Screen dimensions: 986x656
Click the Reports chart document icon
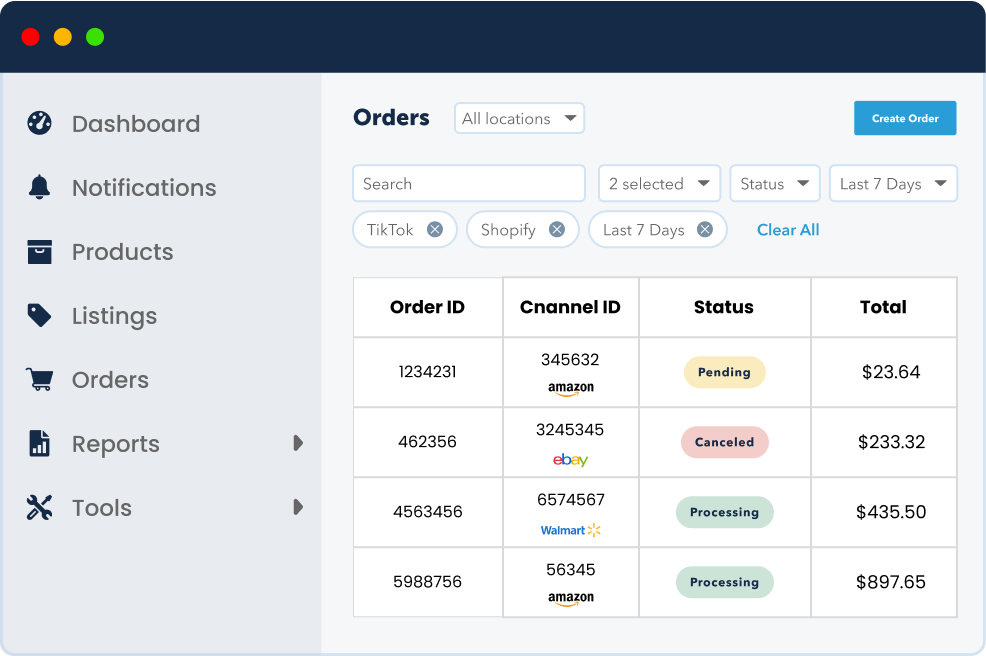click(x=39, y=444)
